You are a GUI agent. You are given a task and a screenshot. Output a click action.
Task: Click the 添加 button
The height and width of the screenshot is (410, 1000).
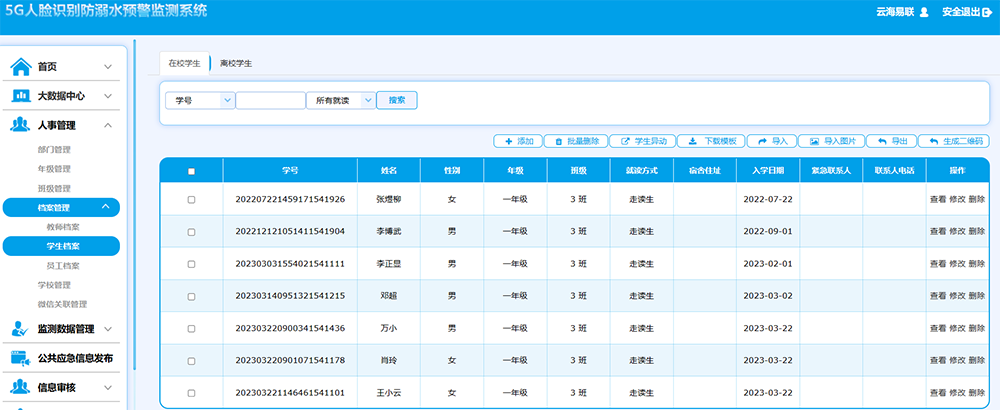tap(518, 141)
